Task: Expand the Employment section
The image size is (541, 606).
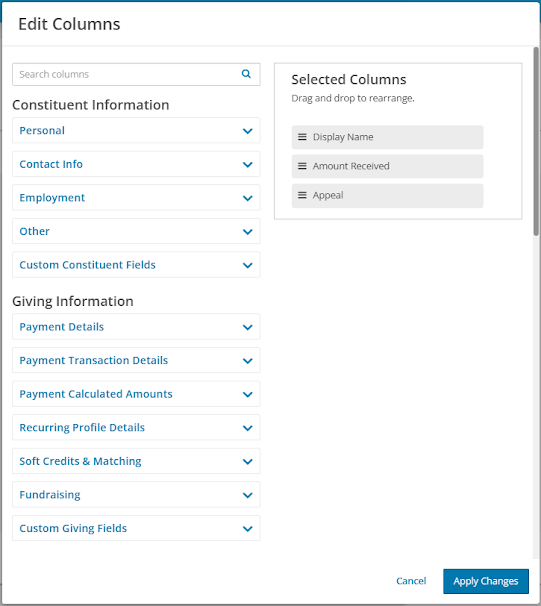Action: (x=136, y=197)
